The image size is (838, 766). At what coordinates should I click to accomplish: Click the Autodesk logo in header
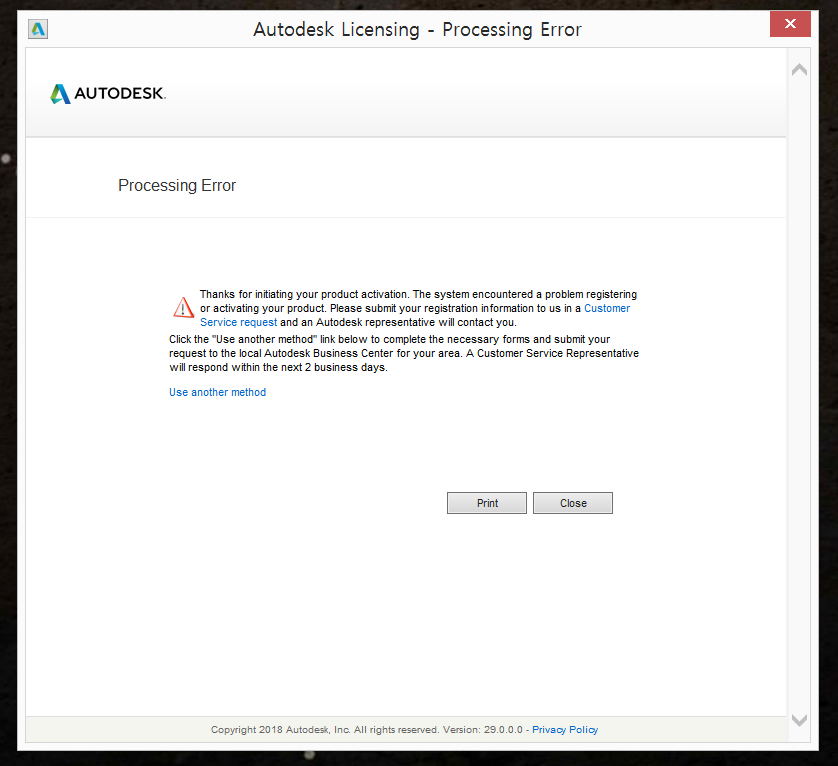pos(108,94)
